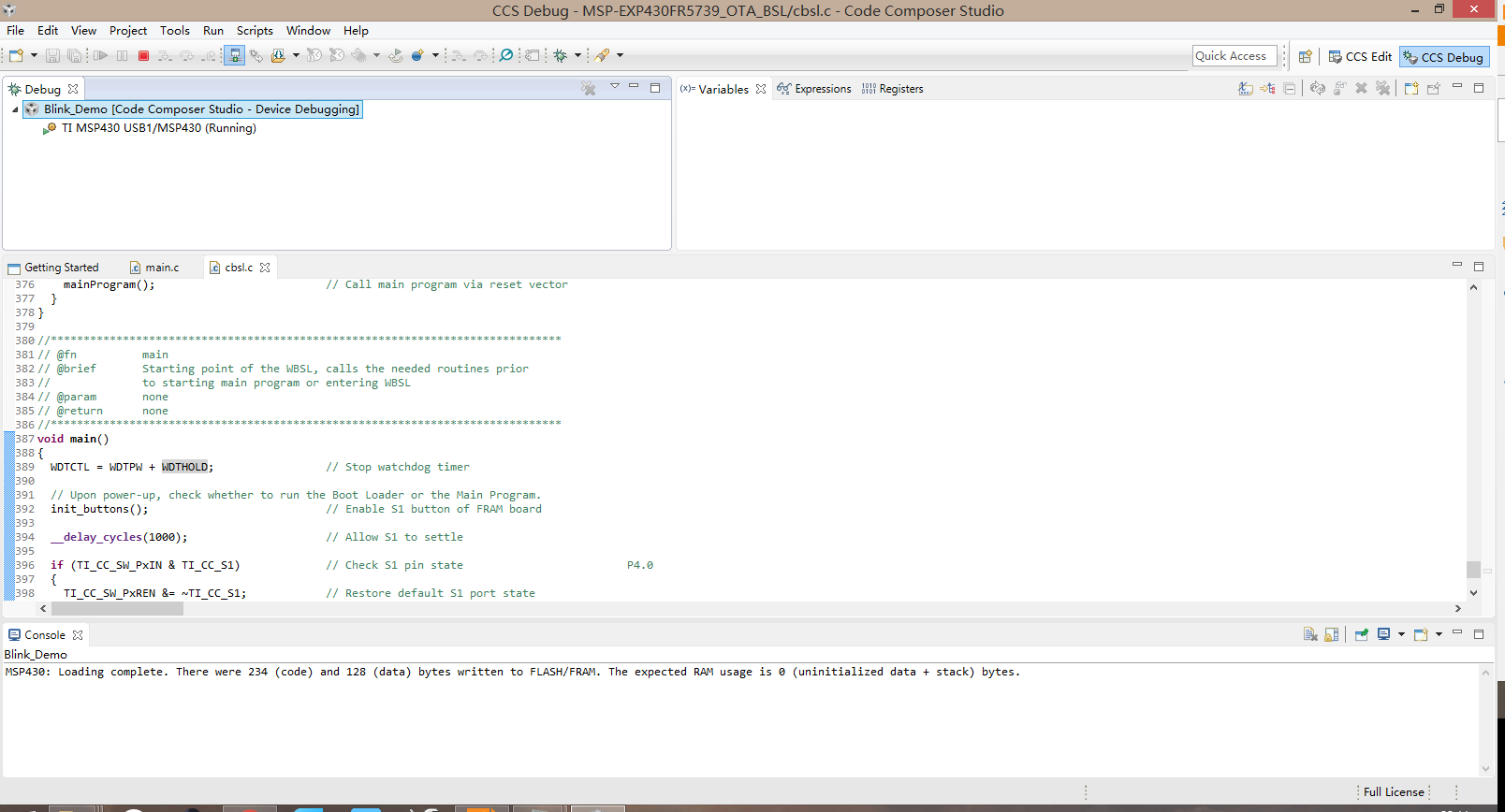The width and height of the screenshot is (1505, 812).
Task: Open the Window menu
Action: [308, 31]
